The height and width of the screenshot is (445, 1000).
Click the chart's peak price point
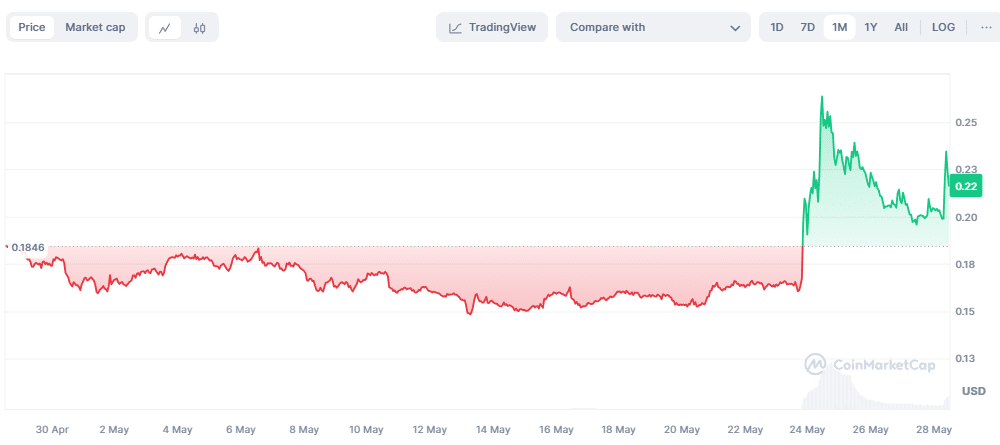point(822,97)
